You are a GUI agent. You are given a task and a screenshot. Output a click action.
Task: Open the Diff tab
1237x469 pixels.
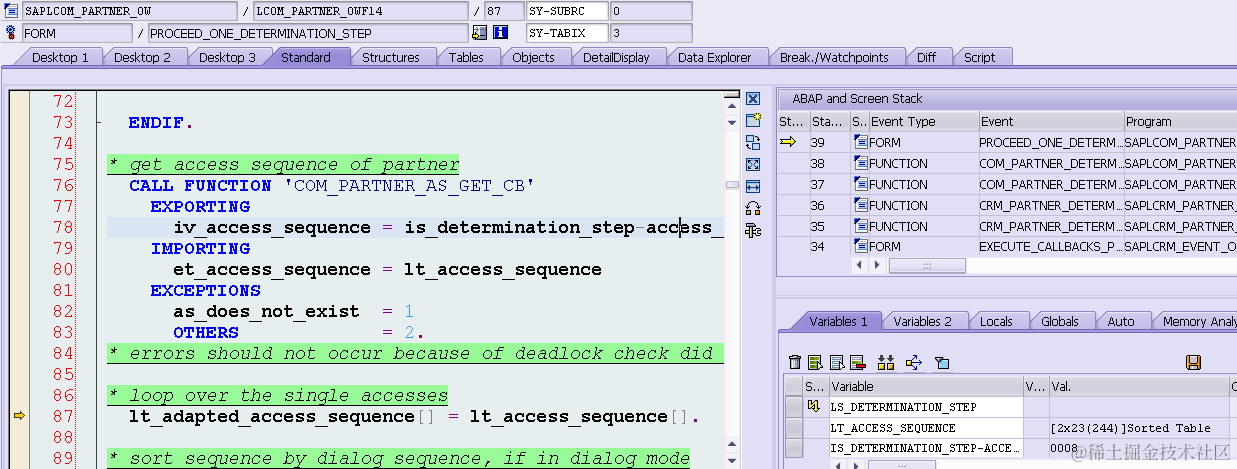coord(926,57)
